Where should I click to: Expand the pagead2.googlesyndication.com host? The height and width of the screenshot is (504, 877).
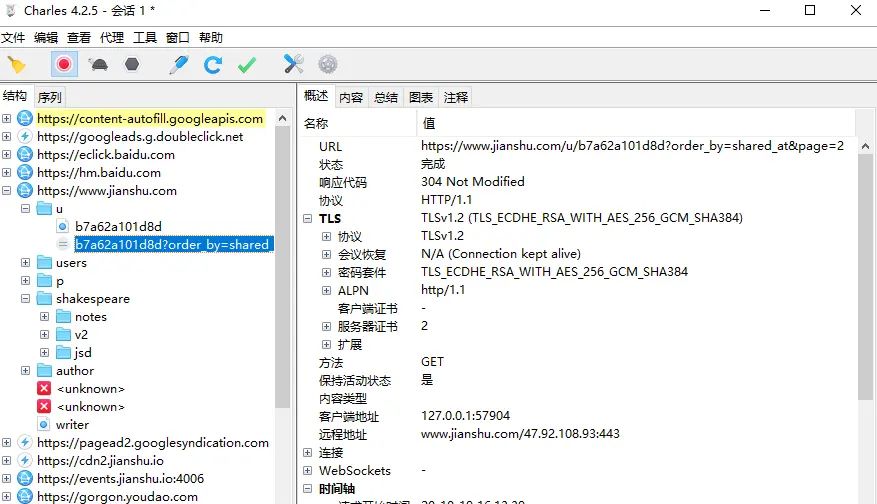7,442
